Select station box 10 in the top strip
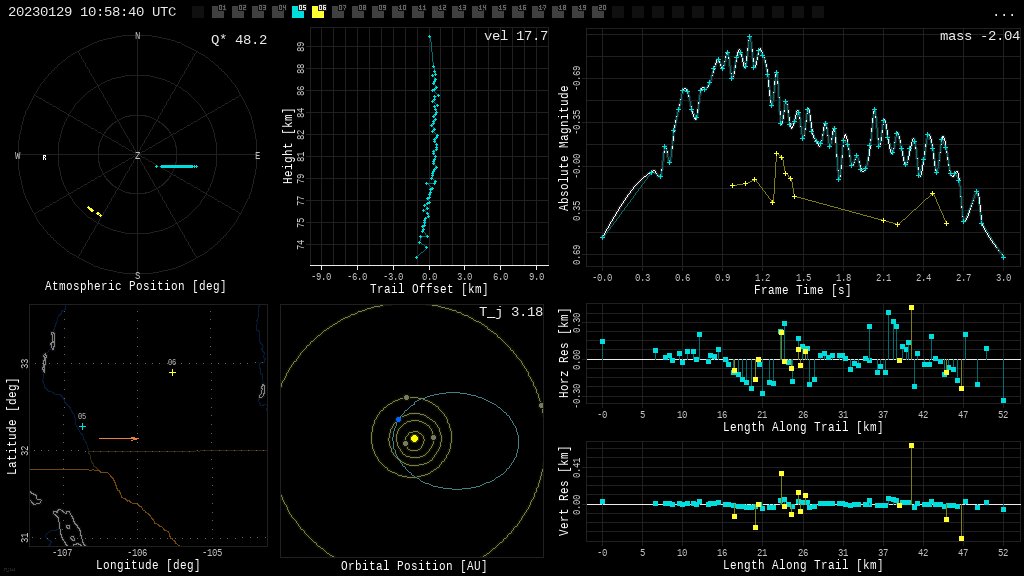Screen dimensions: 1024x576 pos(399,12)
